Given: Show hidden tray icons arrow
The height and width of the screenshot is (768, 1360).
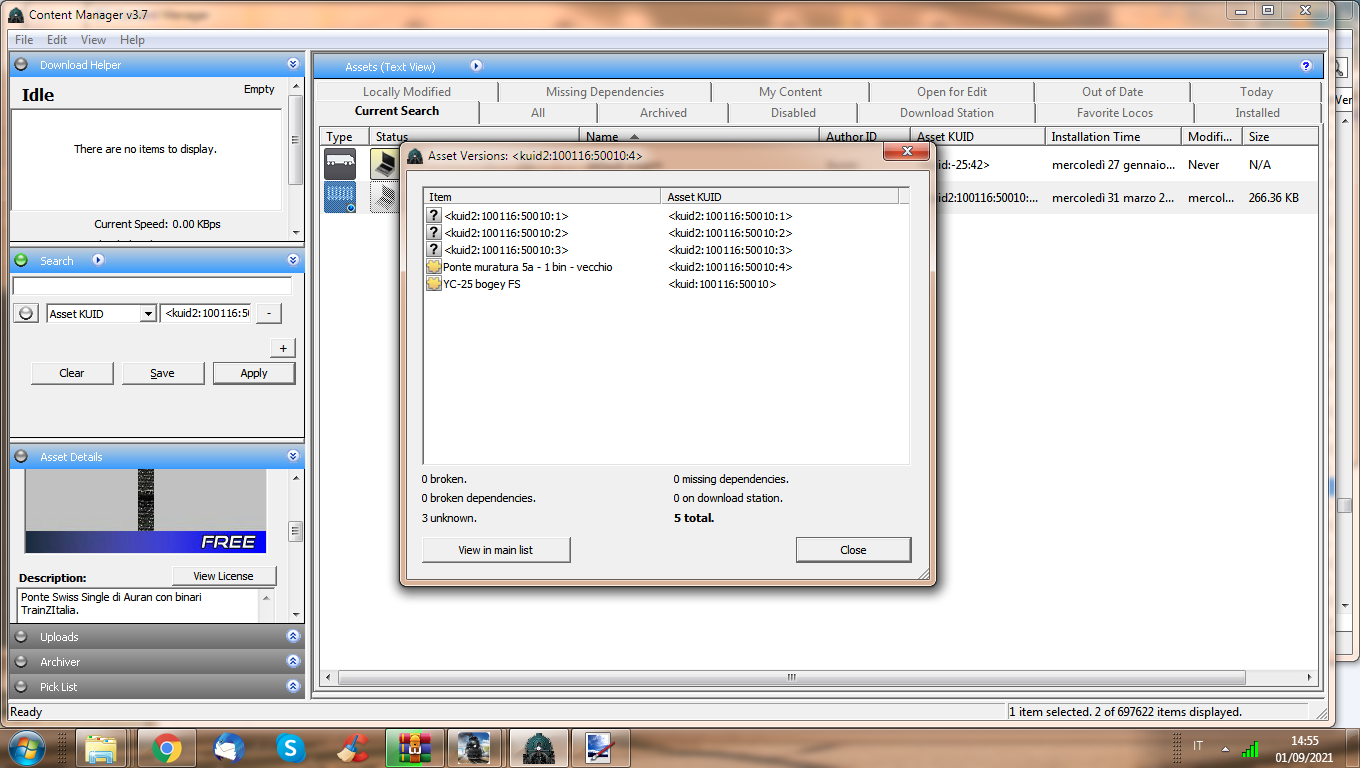Looking at the screenshot, I should click(x=1225, y=749).
